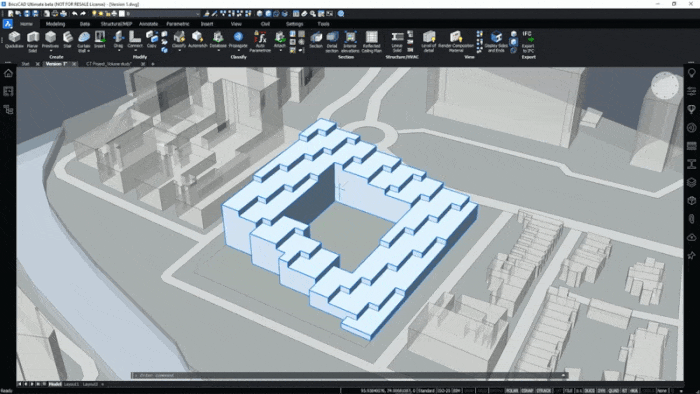The height and width of the screenshot is (394, 700).
Task: Toggle HKA in the status bar
Action: tap(634, 391)
